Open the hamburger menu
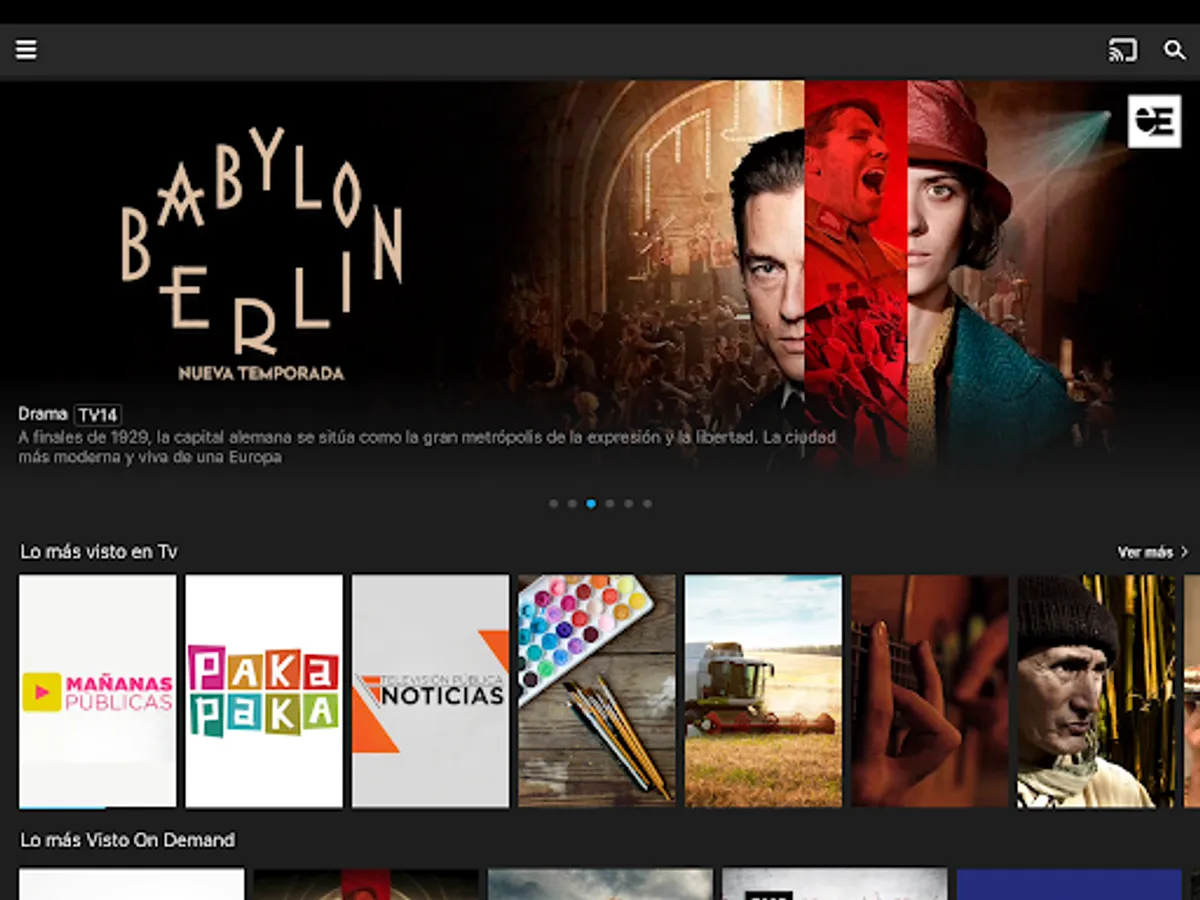Screen dimensions: 1200x900 click(x=26, y=50)
